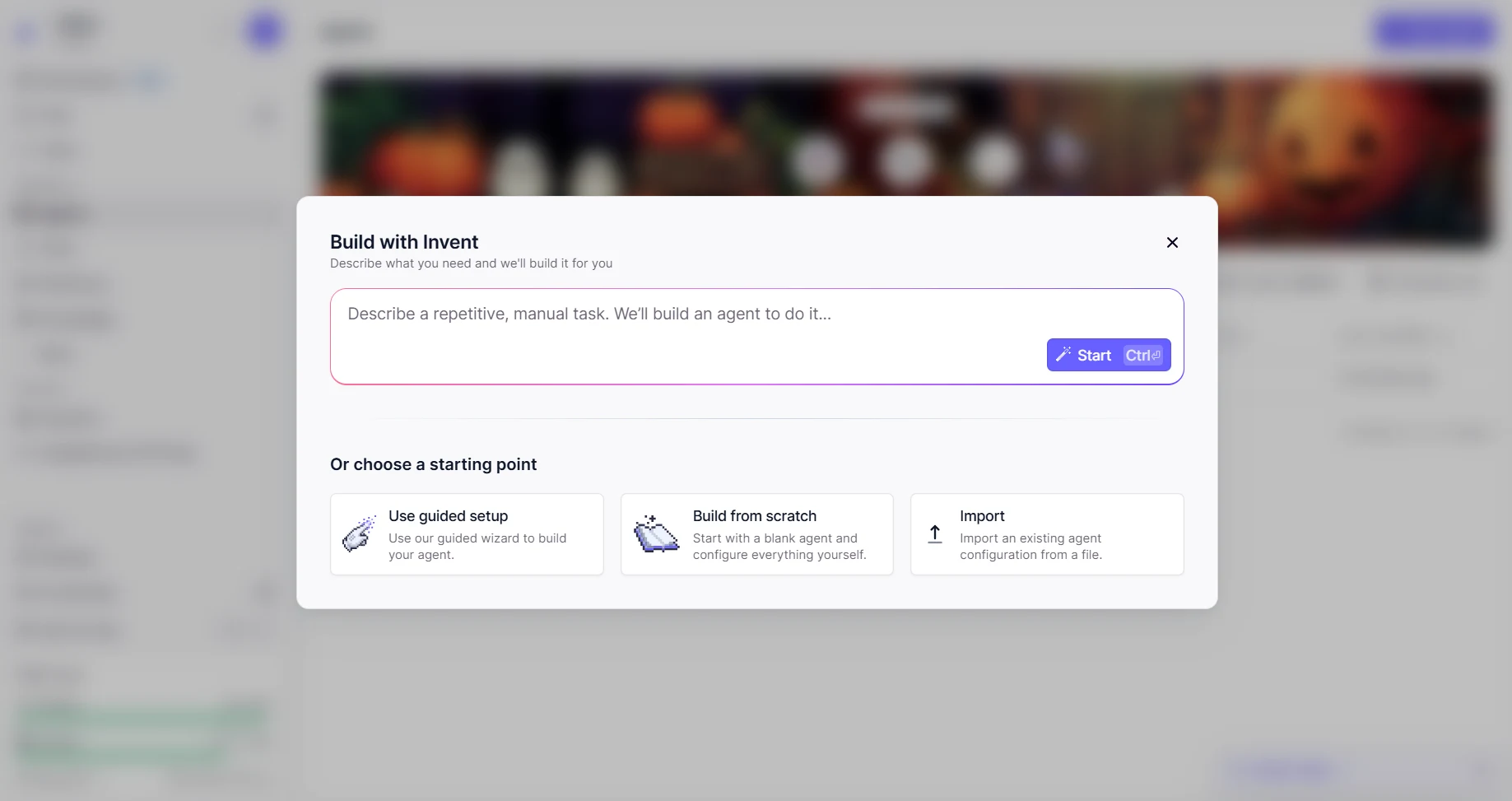Select the Import option title
Viewport: 1512px width, 801px height.
coord(982,516)
